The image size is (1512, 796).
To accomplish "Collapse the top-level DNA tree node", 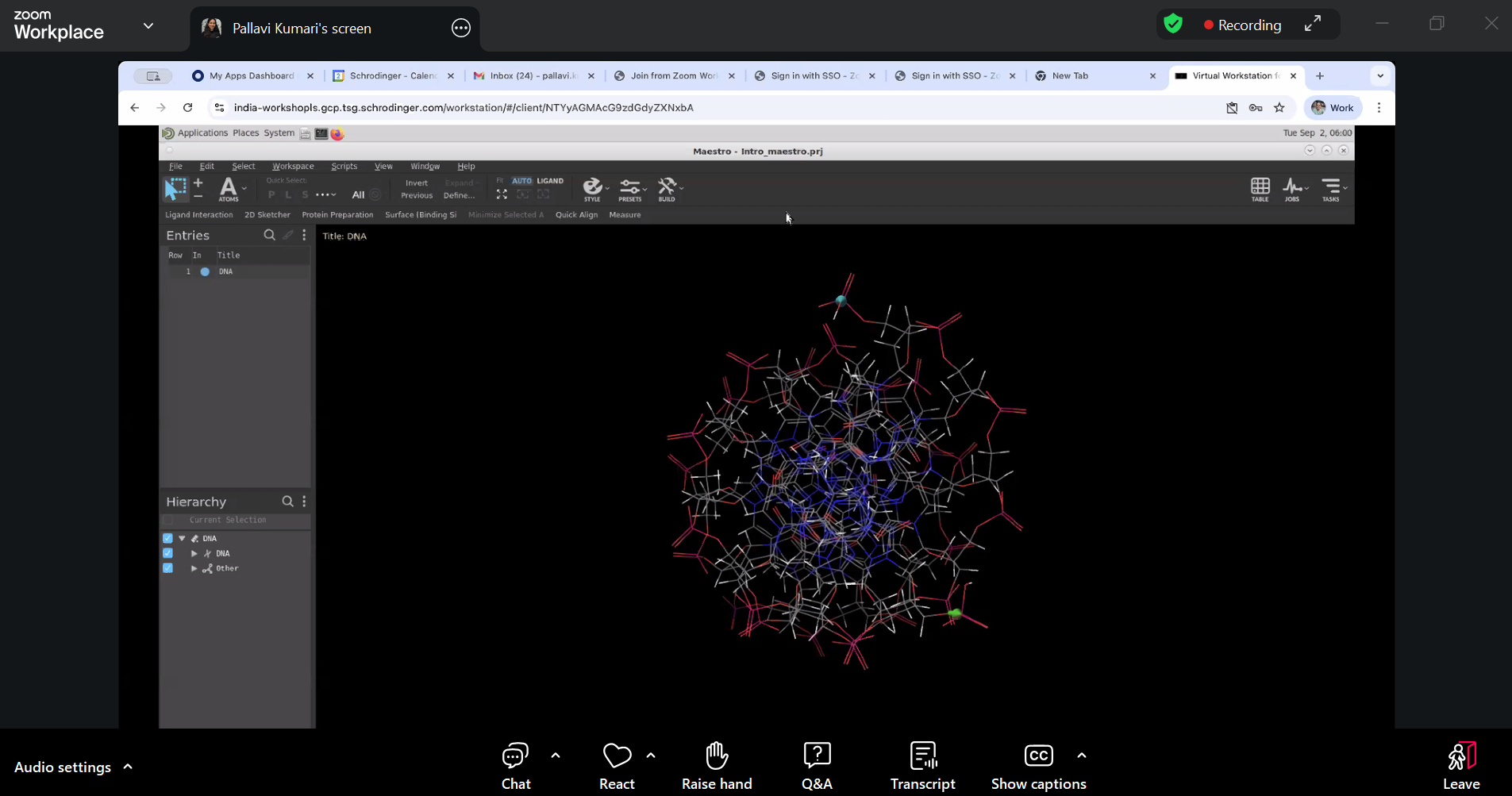I will [183, 538].
